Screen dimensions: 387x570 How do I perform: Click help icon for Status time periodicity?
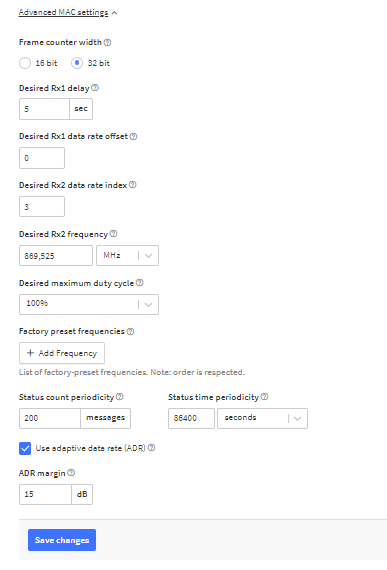tap(265, 397)
